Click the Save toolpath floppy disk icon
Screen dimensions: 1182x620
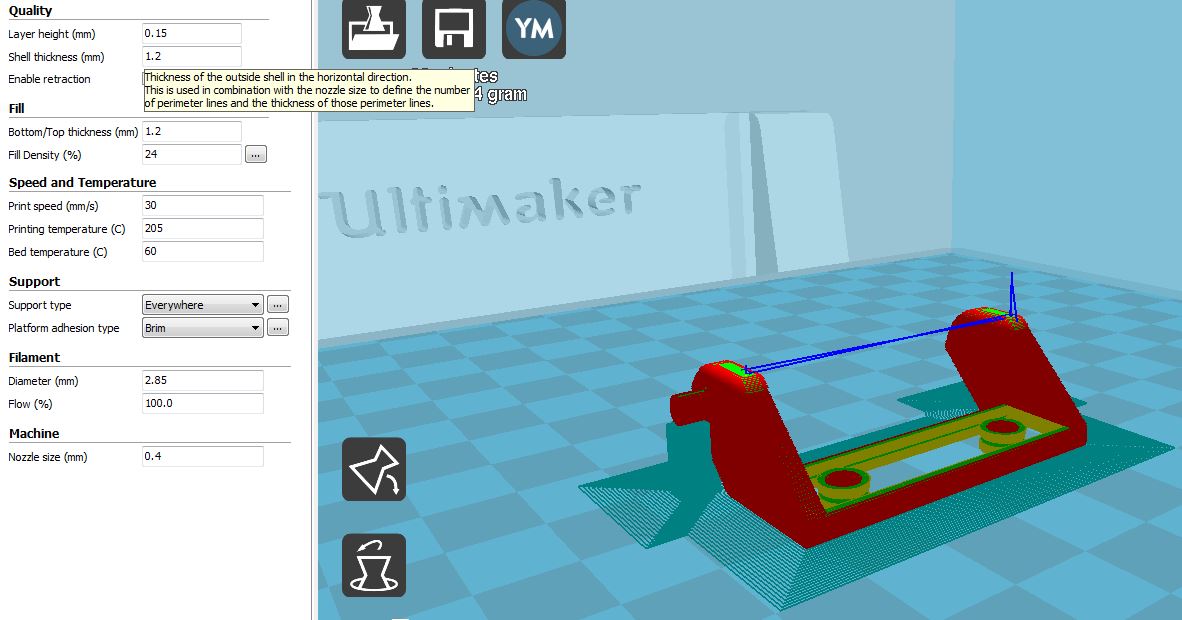(454, 29)
